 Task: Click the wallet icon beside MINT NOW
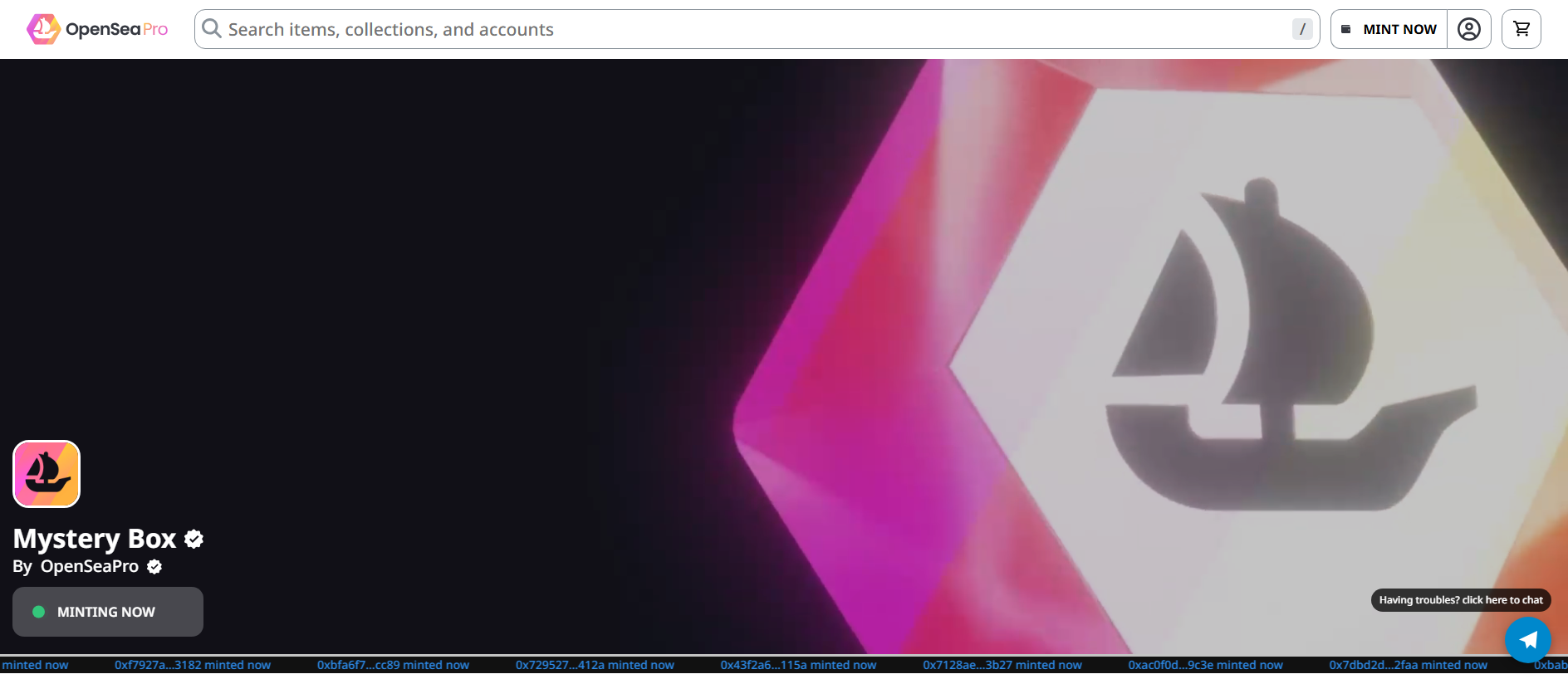pyautogui.click(x=1346, y=29)
